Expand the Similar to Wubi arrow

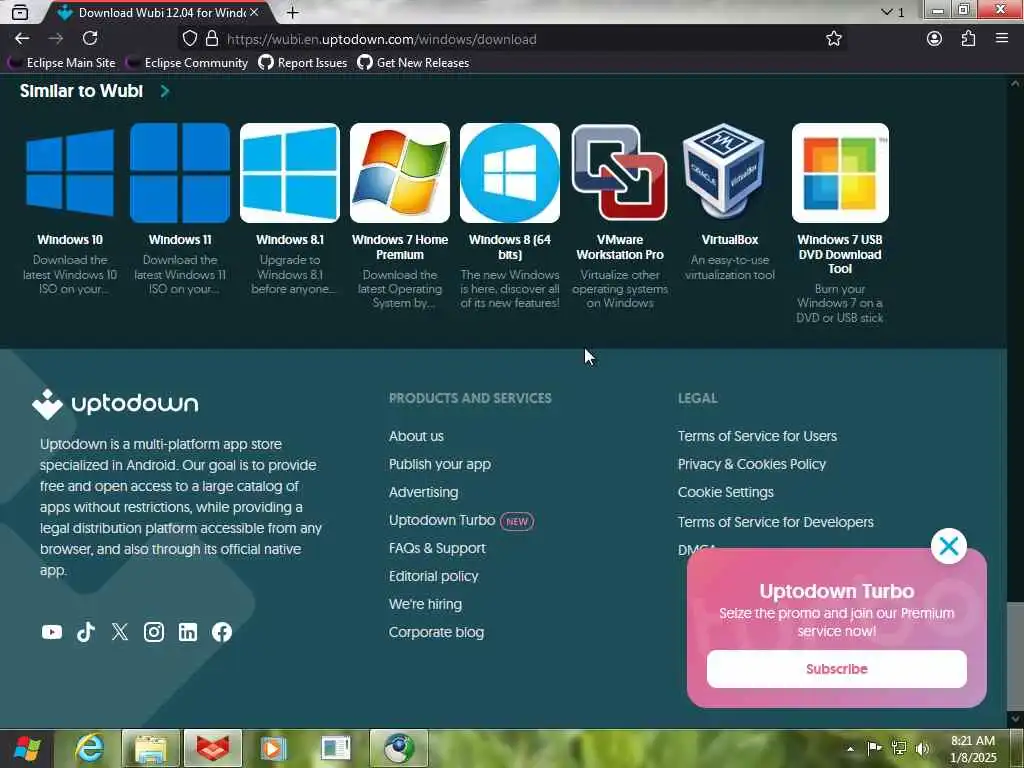click(165, 91)
